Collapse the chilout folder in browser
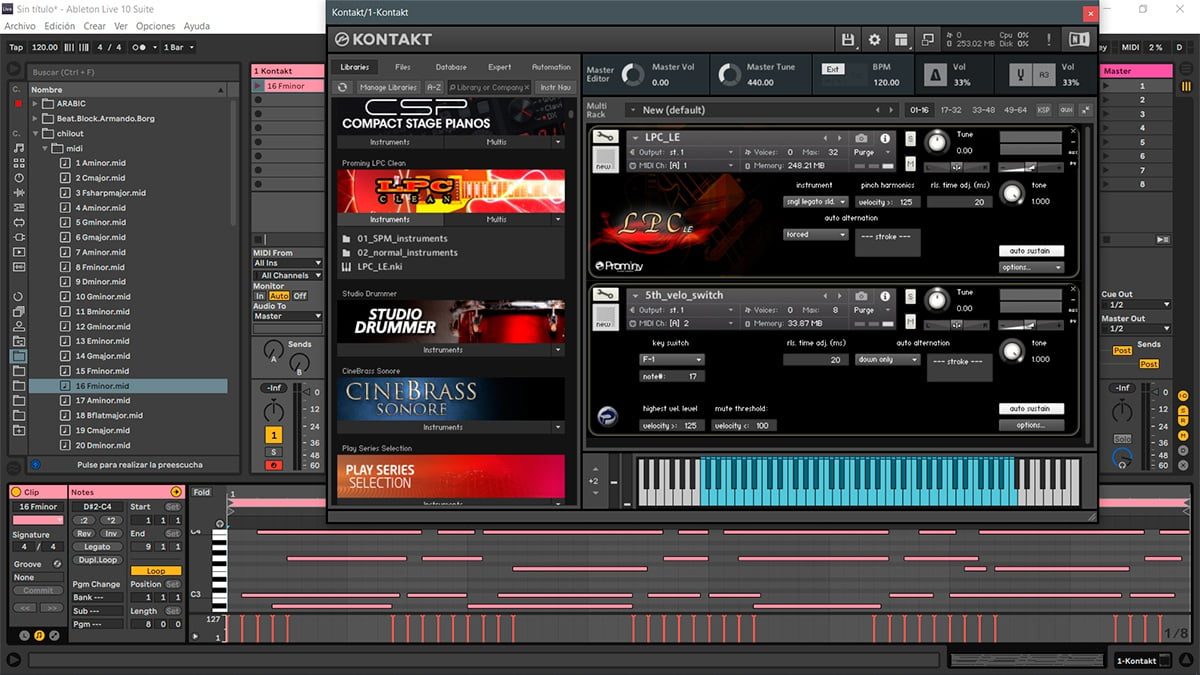1200x675 pixels. click(x=36, y=133)
